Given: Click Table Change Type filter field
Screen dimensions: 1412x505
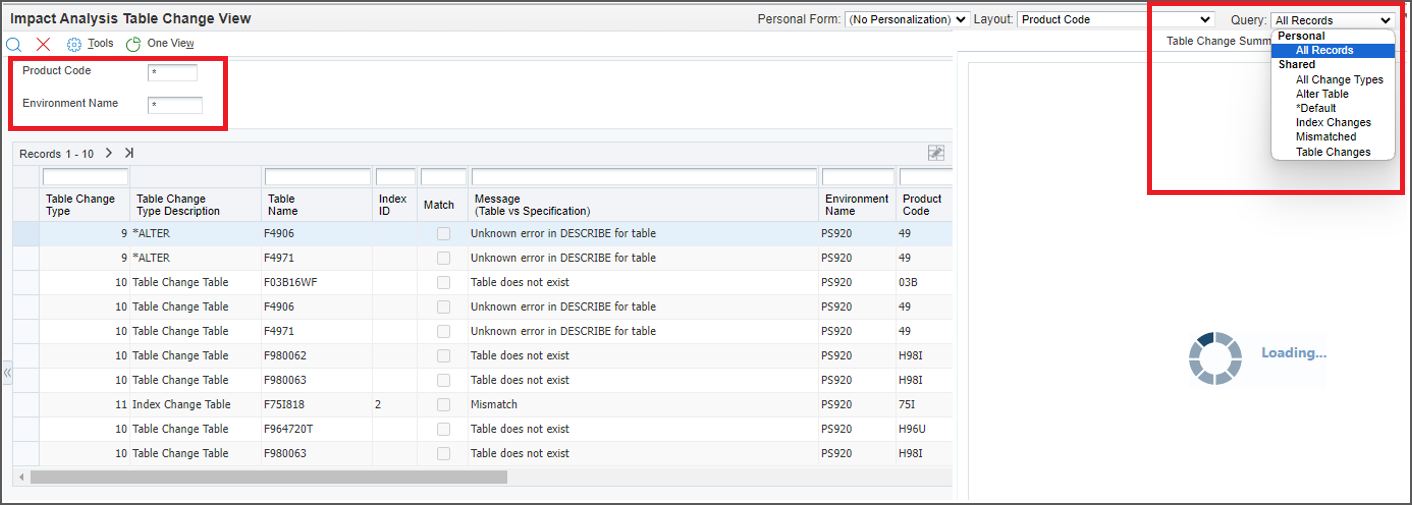Looking at the screenshot, I should point(85,177).
